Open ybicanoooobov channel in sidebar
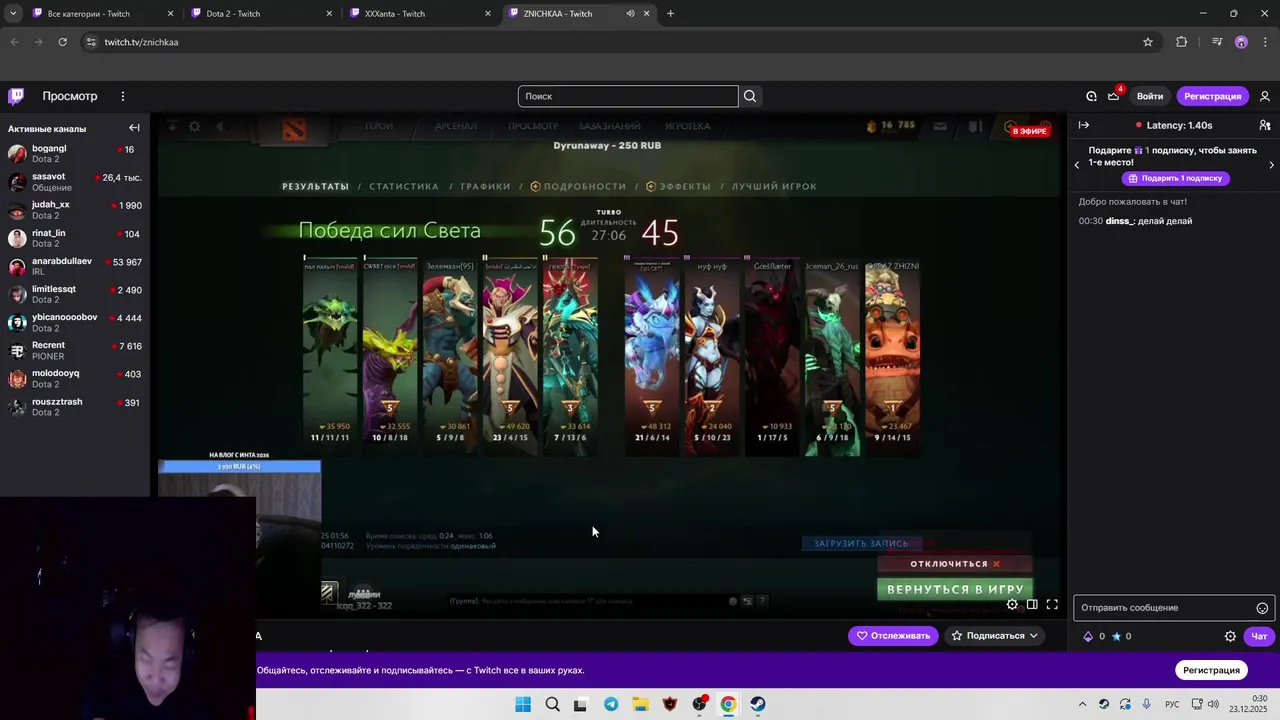Image resolution: width=1280 pixels, height=720 pixels. pyautogui.click(x=75, y=322)
